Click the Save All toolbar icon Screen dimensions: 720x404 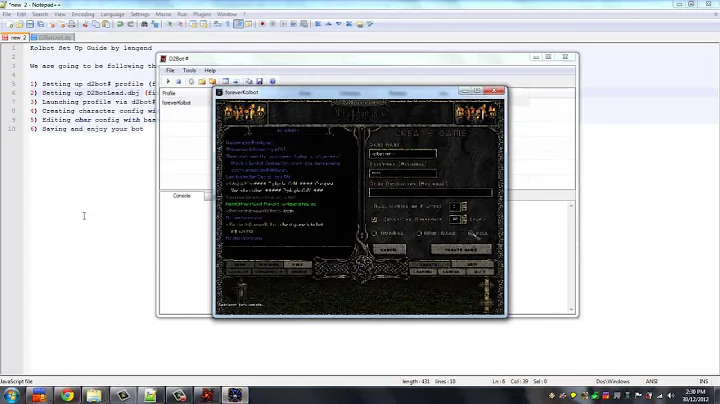pos(40,24)
